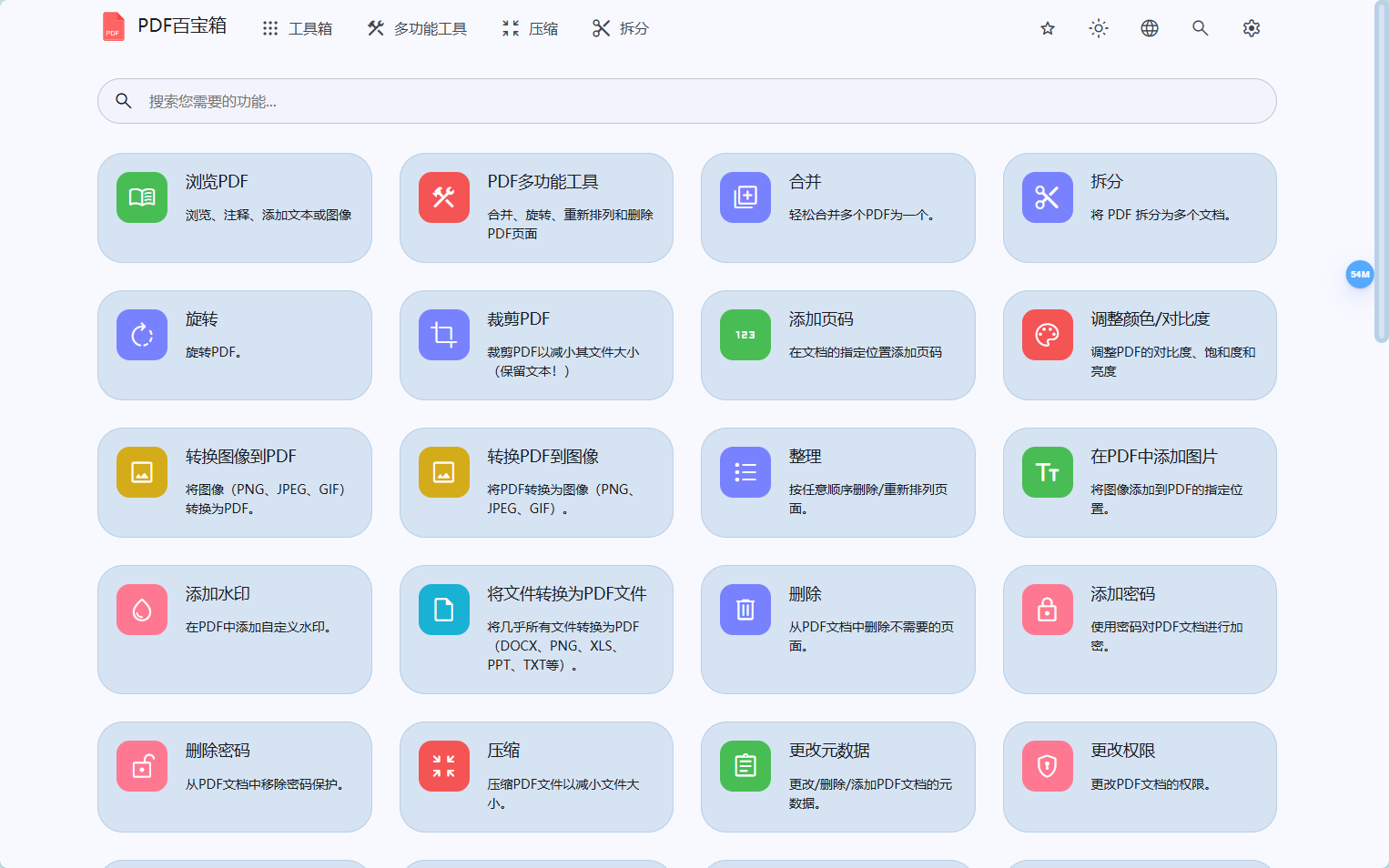This screenshot has width=1389, height=868.
Task: Click text 旋转PDF。
Action: 213,352
